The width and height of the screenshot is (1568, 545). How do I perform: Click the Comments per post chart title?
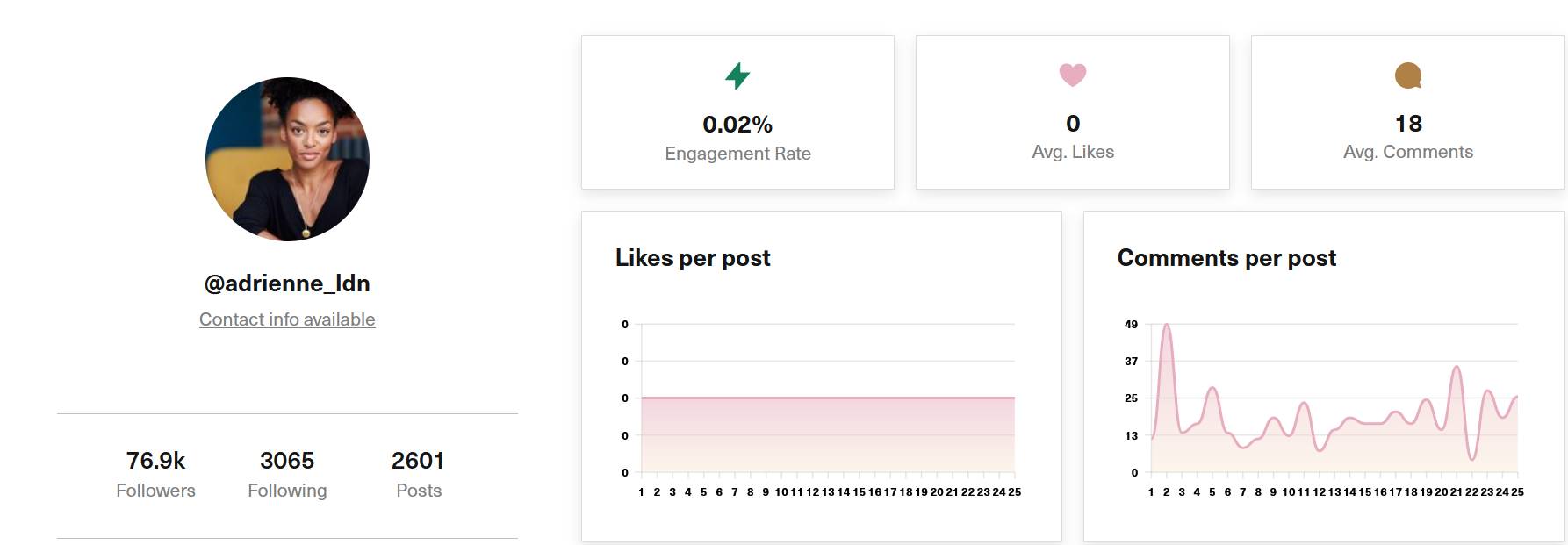(1226, 258)
